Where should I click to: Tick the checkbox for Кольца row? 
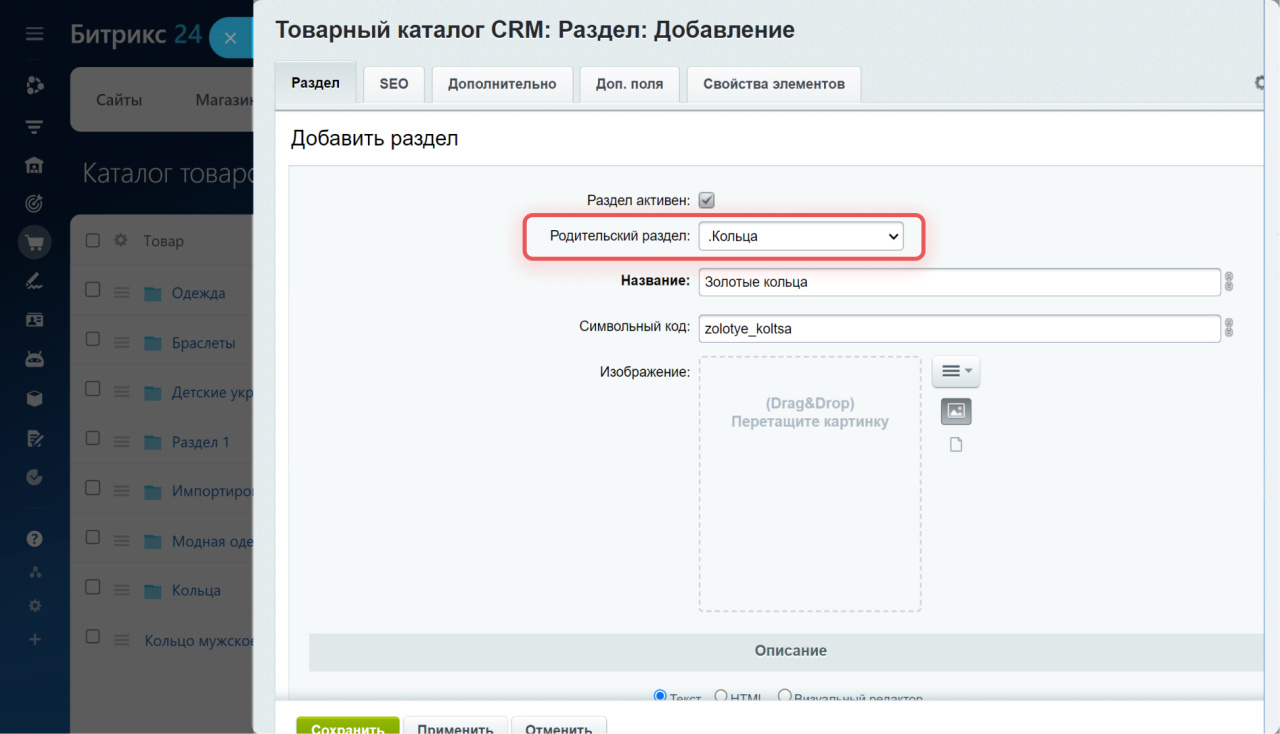pyautogui.click(x=93, y=587)
